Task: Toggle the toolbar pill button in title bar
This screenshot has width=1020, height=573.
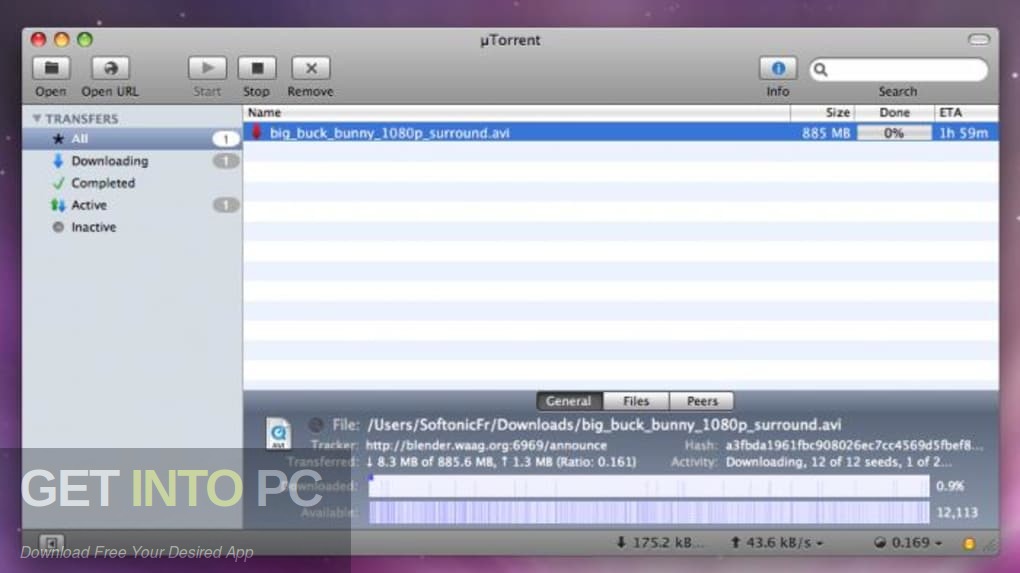Action: [978, 40]
